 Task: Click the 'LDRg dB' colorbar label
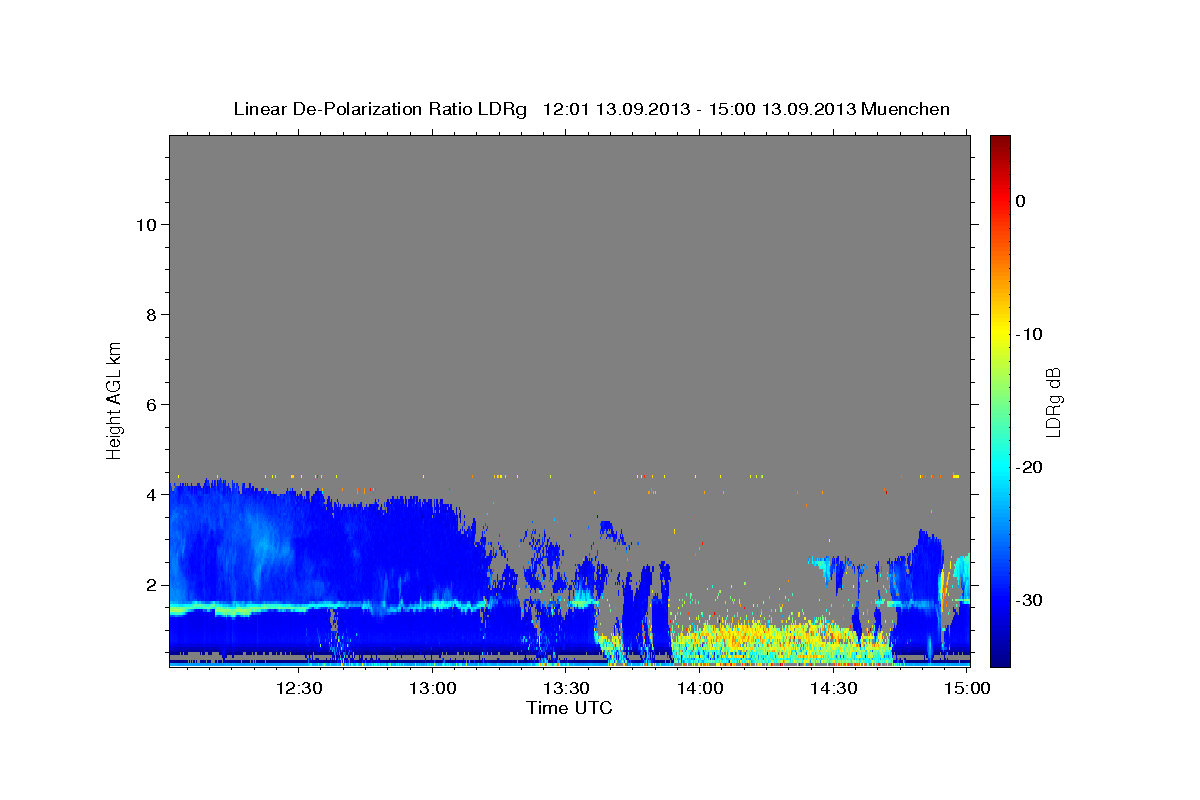(x=1052, y=402)
